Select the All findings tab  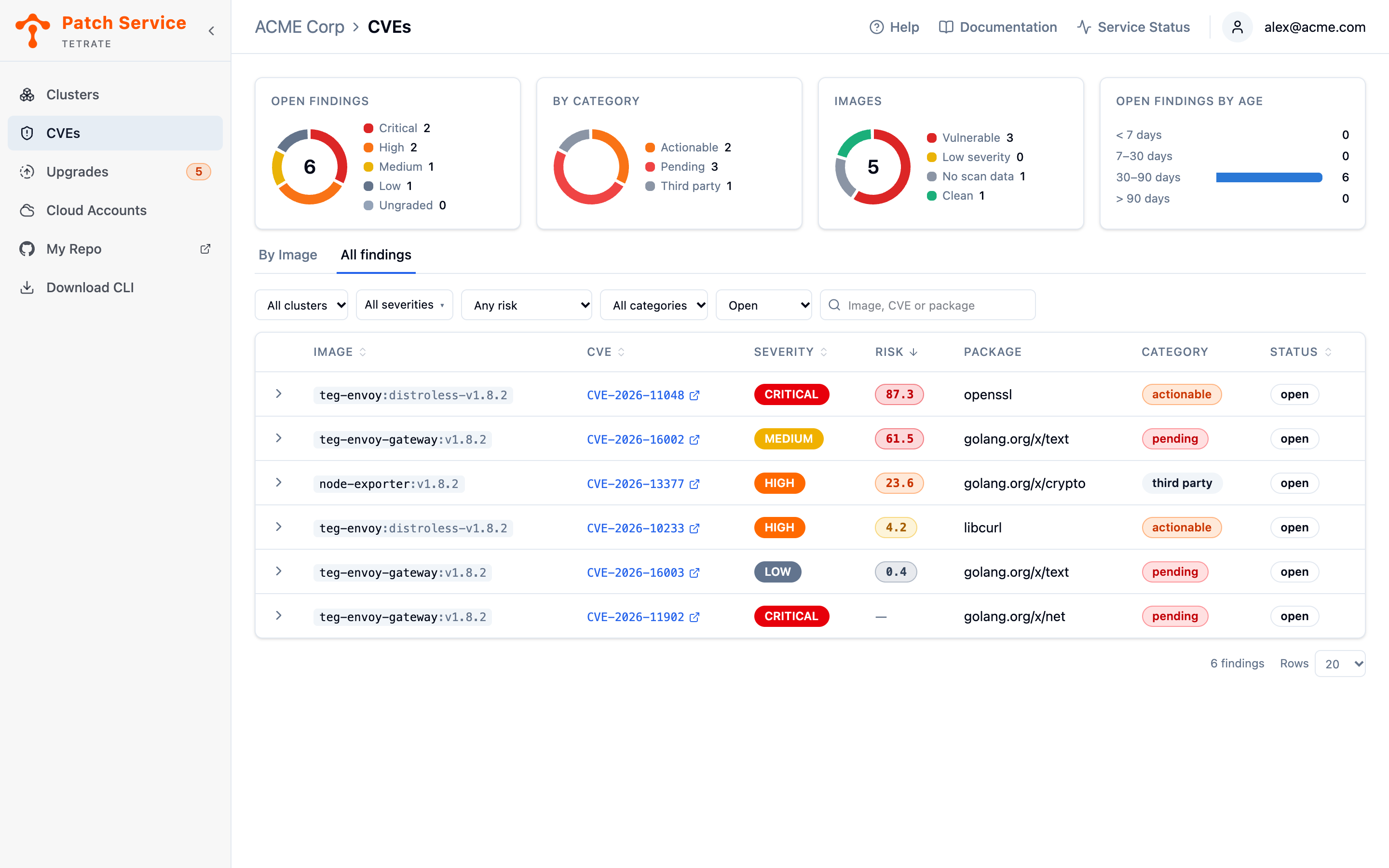coord(376,255)
